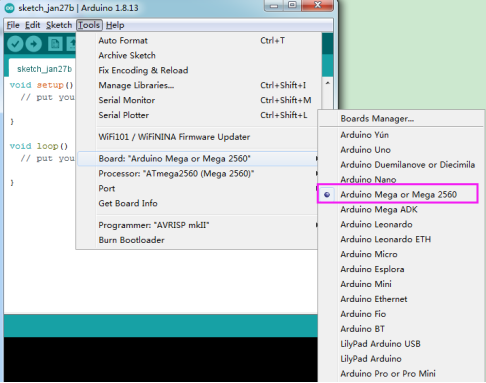Click the Upload arrow toolbar icon
486x383 pixels.
[x=34, y=44]
